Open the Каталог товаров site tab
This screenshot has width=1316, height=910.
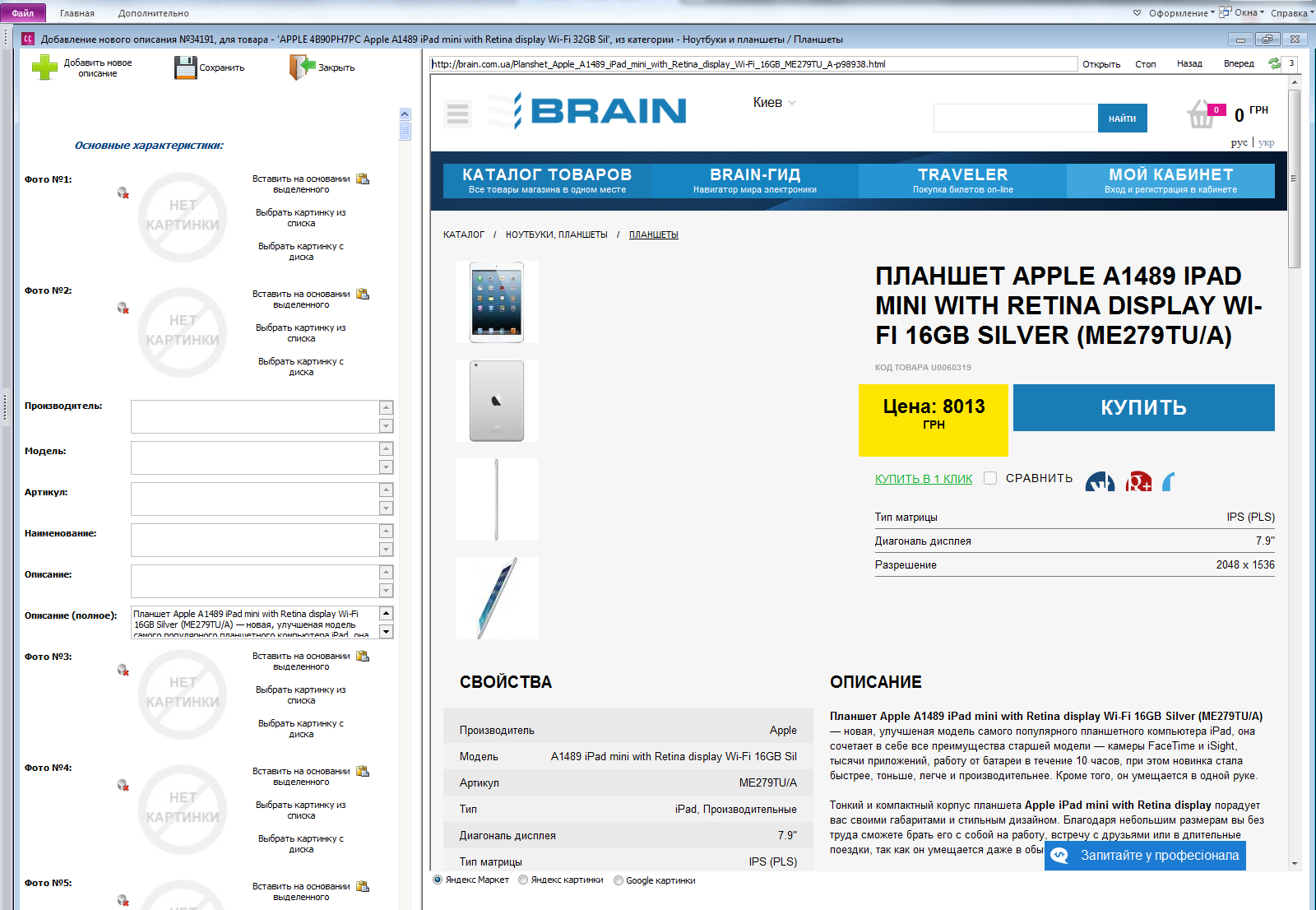tap(547, 180)
